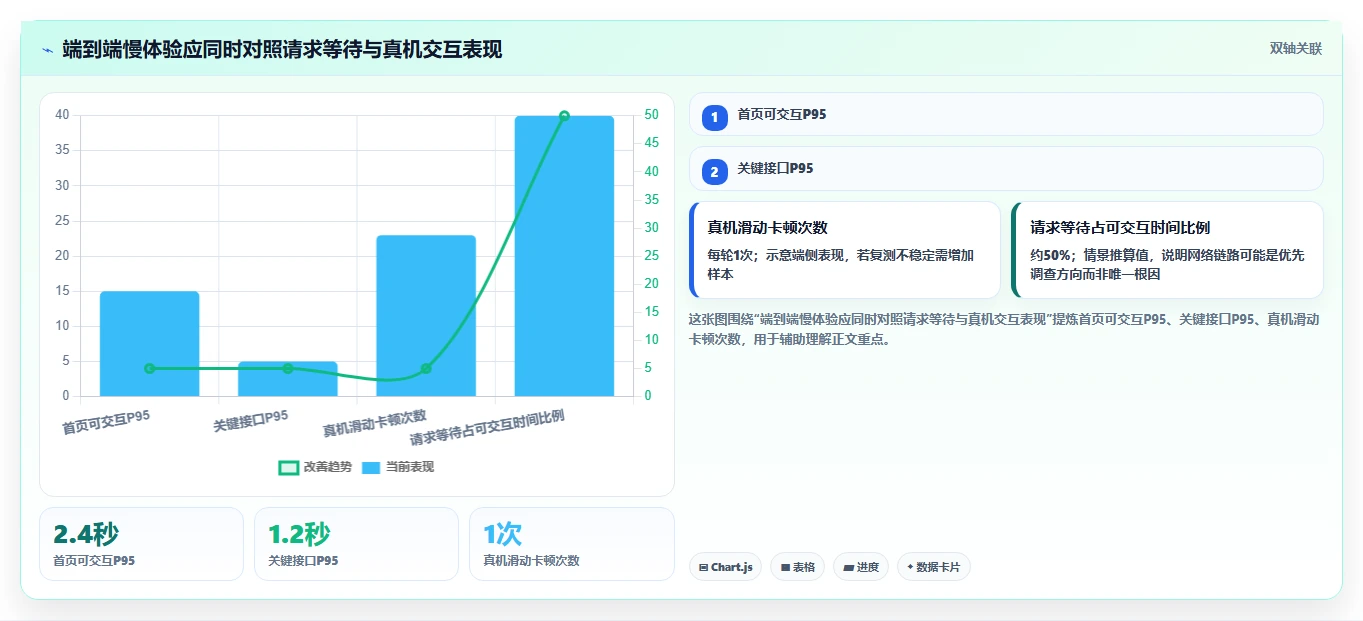Toggle the 改善趋势 legend item
The height and width of the screenshot is (621, 1363).
tap(315, 467)
